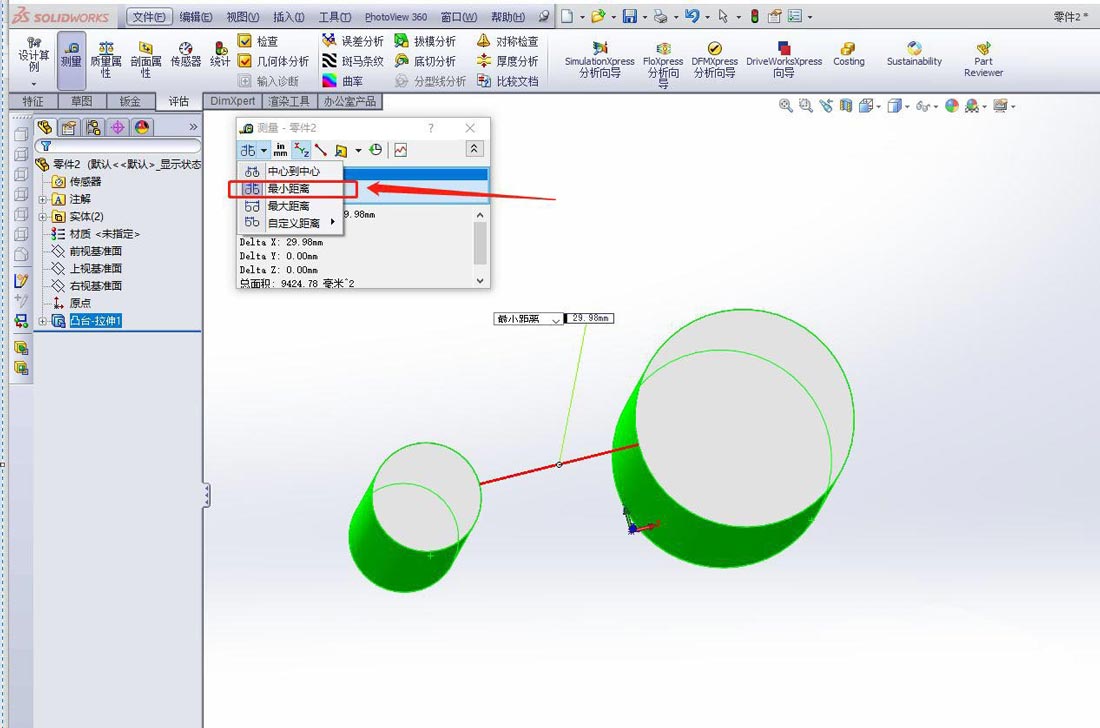Expand the 实体(2) solid bodies node
The height and width of the screenshot is (728, 1100).
coord(43,217)
